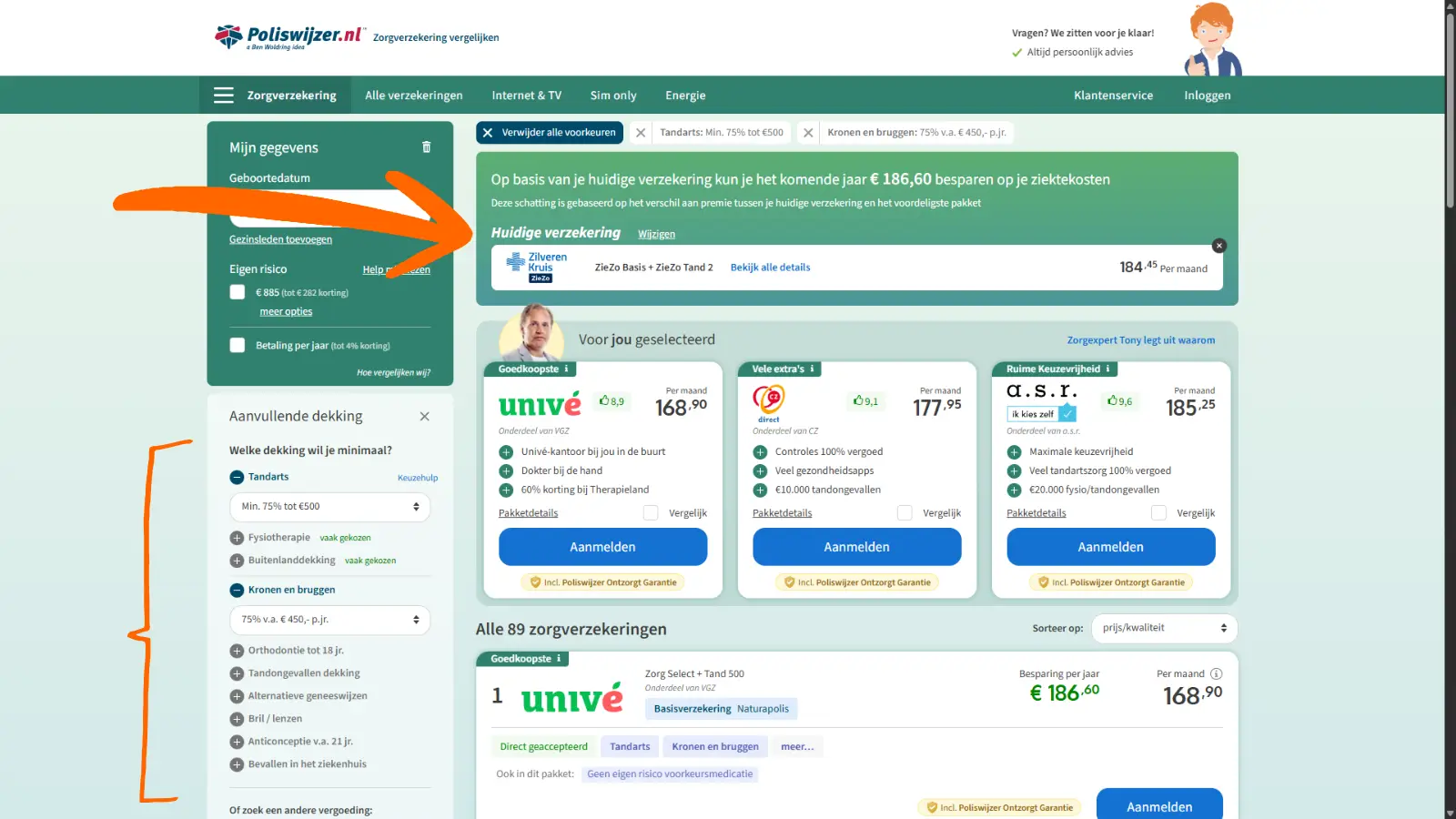Click the mascot advisor avatar
The image size is (1456, 819).
[1214, 39]
